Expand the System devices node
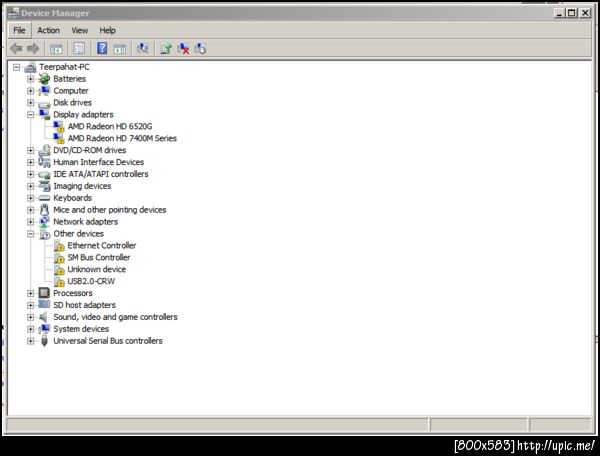Screen dimensions: 600x456 (x=31, y=329)
